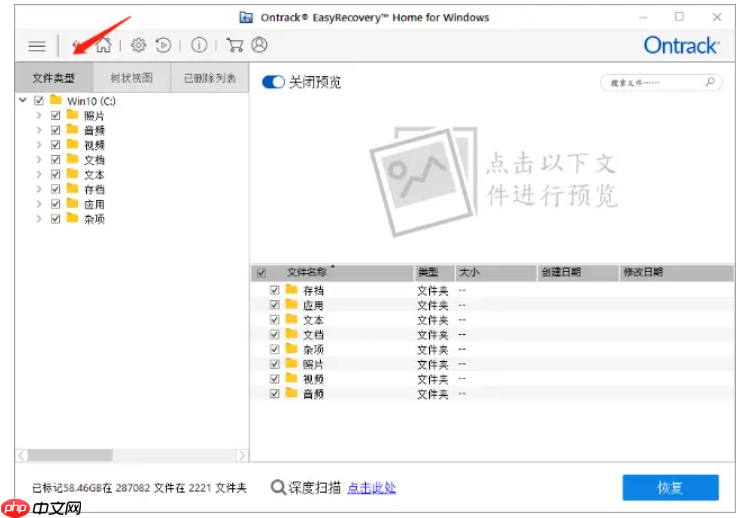Select the 应用 item in the tree
This screenshot has height=518, width=747.
[x=94, y=204]
